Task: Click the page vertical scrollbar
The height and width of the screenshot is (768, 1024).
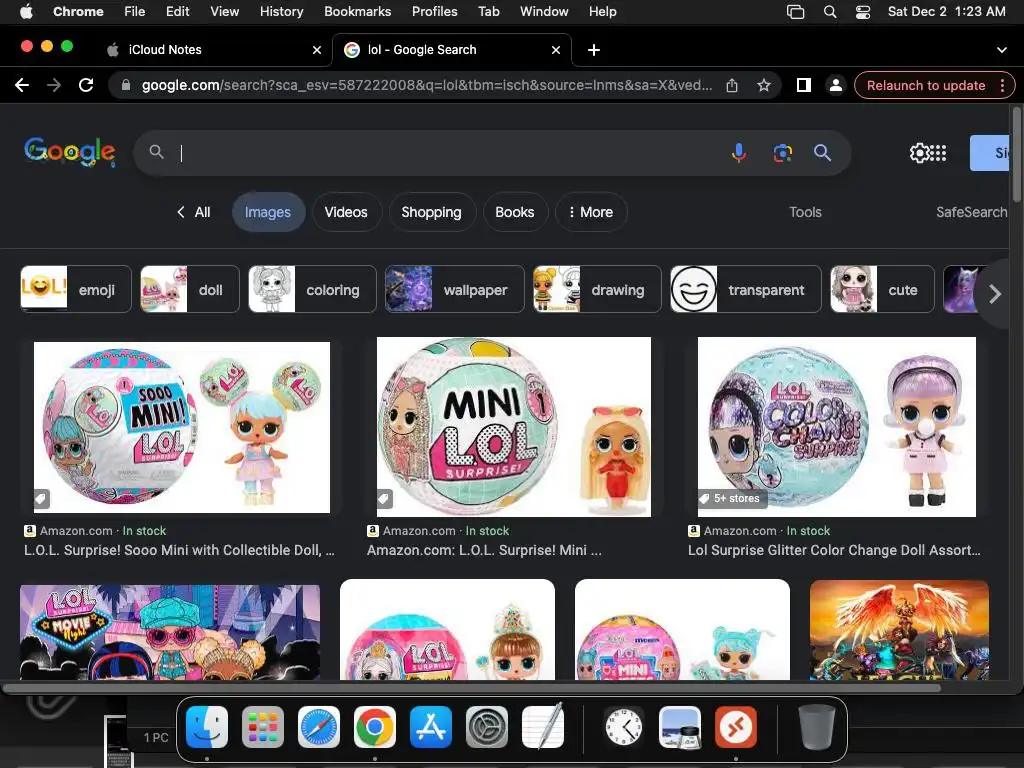Action: click(x=1016, y=157)
